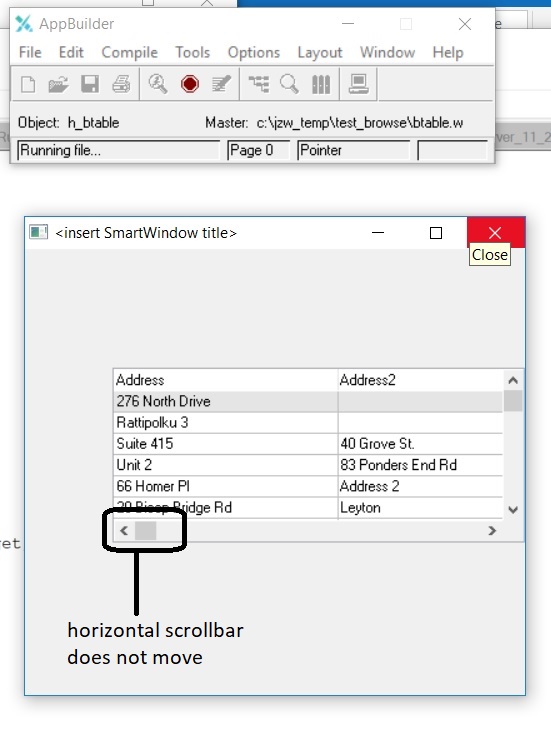
Task: Click the Pointer status field
Action: click(353, 150)
